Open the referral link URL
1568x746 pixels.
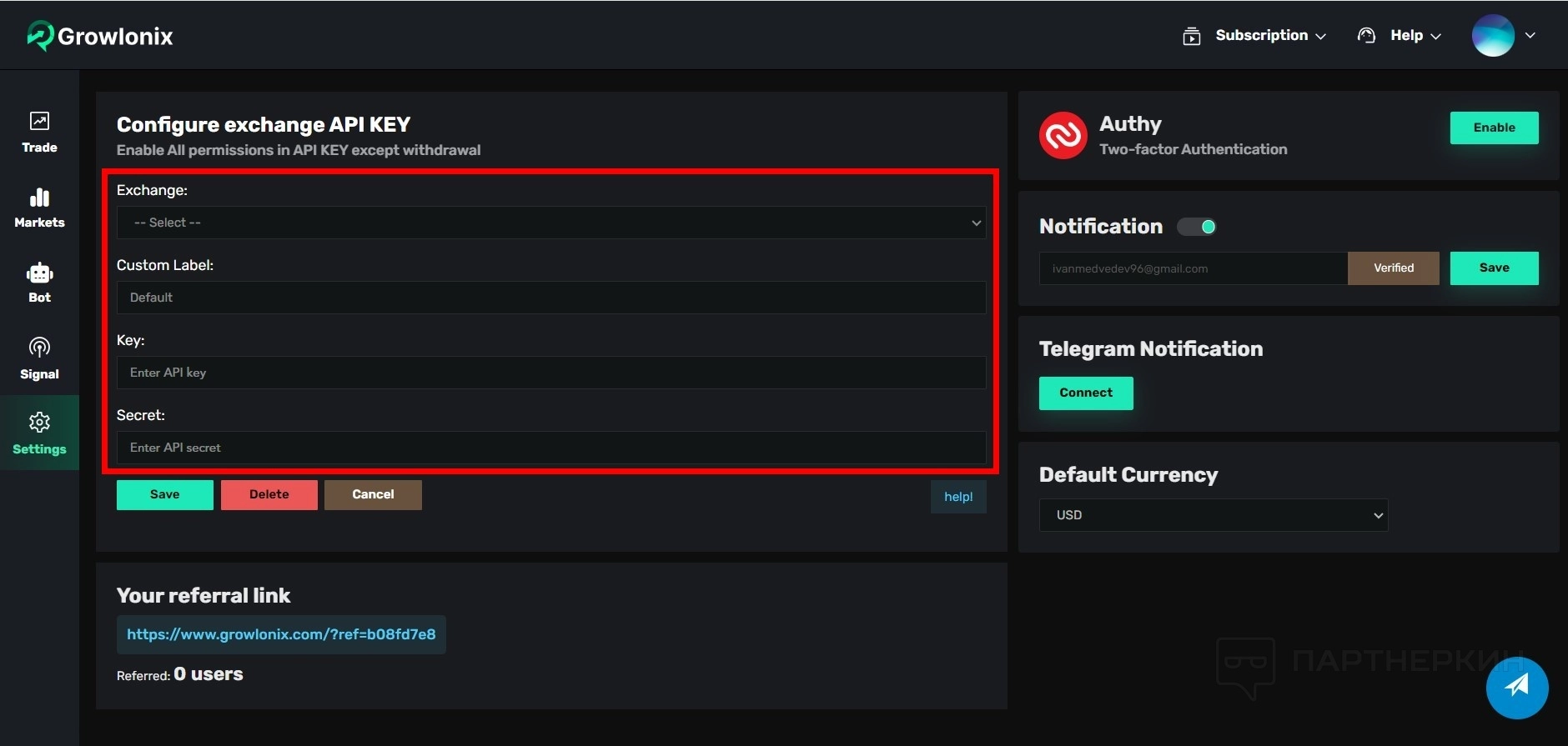click(x=281, y=634)
